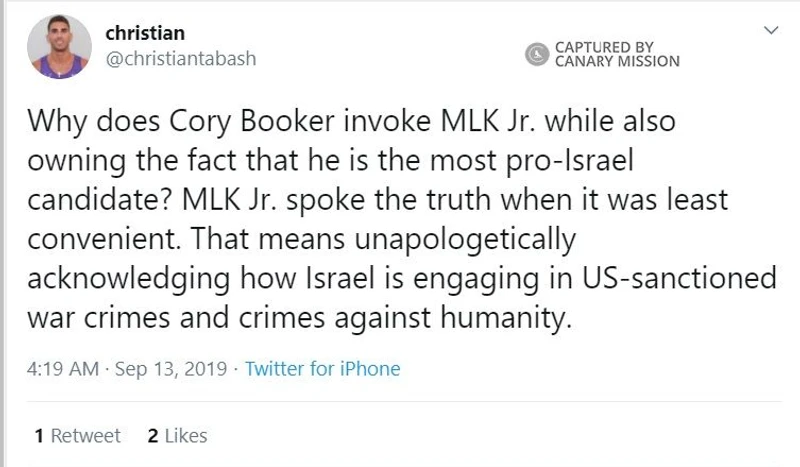Open the @christiantabash handle link
This screenshot has height=467, width=800.
pos(181,59)
